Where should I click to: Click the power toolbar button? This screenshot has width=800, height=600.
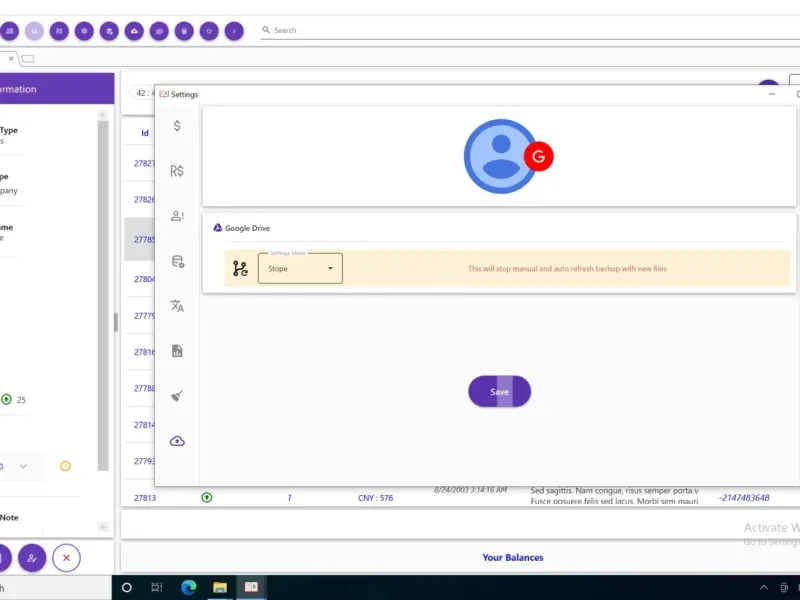(209, 31)
